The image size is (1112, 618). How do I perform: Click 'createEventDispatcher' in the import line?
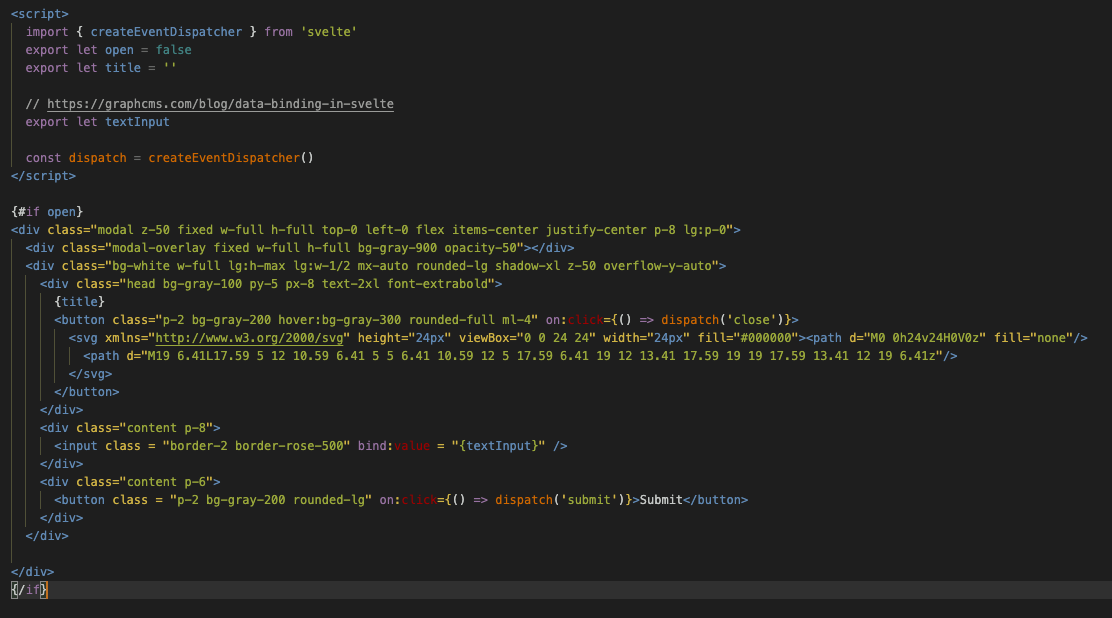pos(166,32)
